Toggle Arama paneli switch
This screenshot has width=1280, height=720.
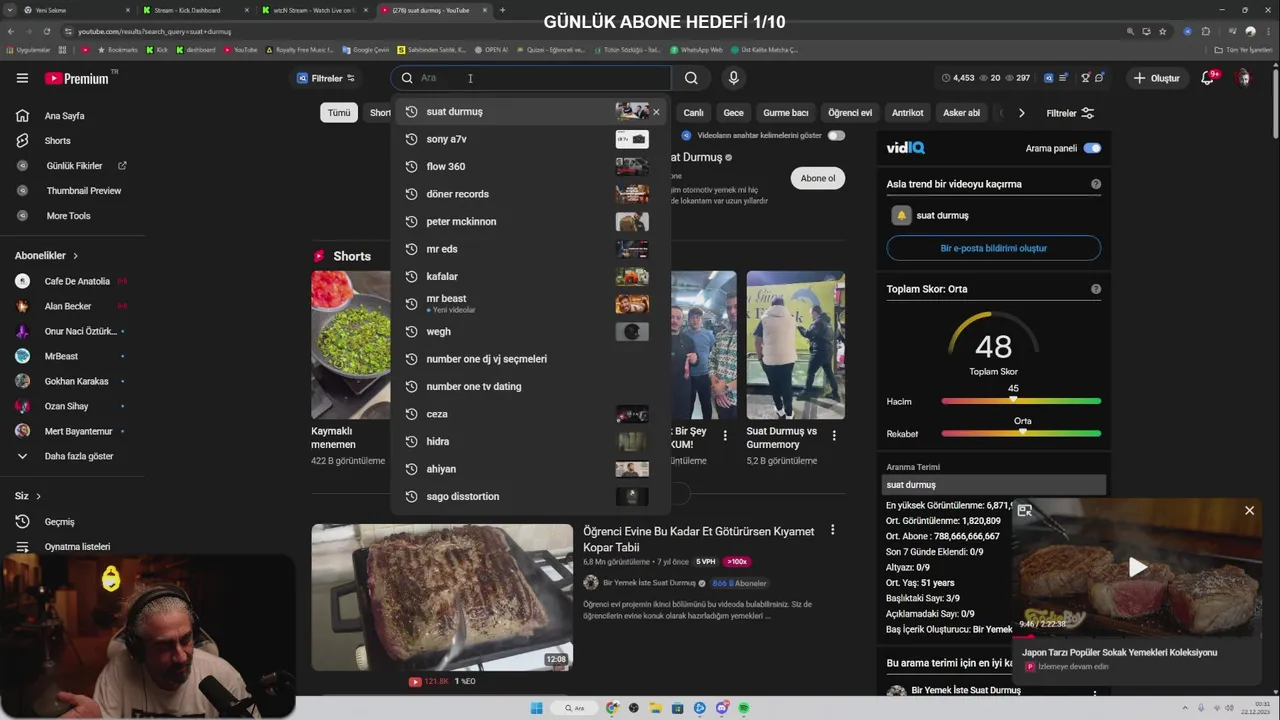pyautogui.click(x=1092, y=148)
